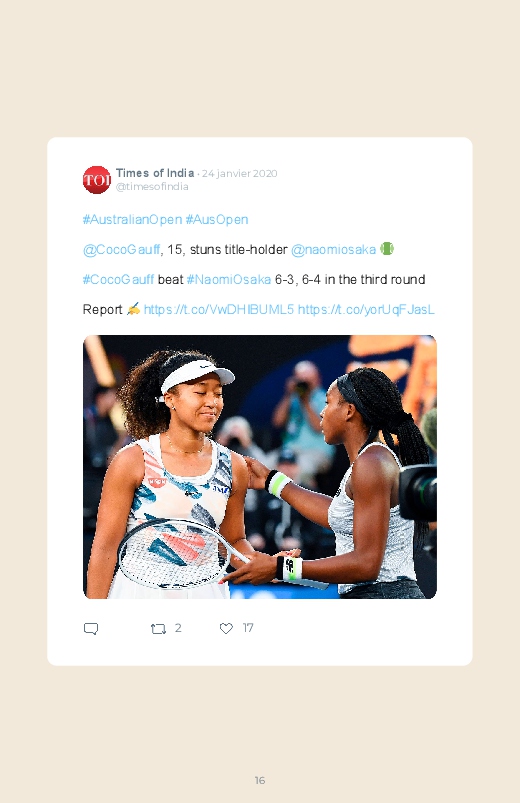Click the tennis ball emoji
Viewport: 520px width, 803px height.
[x=387, y=249]
